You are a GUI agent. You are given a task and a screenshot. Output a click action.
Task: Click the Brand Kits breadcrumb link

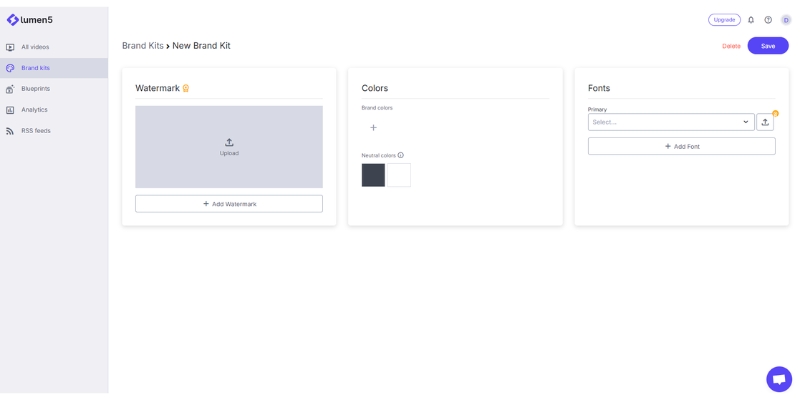pos(143,45)
